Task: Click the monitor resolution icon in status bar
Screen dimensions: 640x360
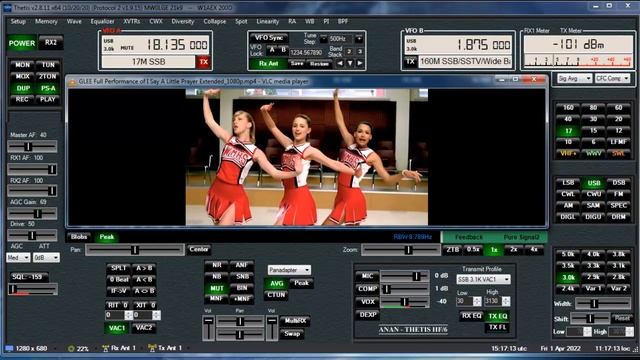Action: tap(9, 349)
